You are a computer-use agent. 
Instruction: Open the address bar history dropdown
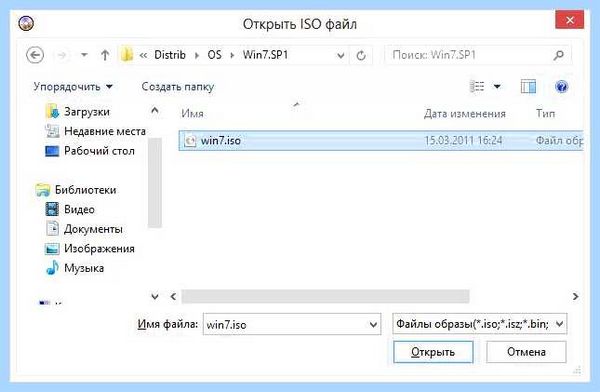click(341, 56)
